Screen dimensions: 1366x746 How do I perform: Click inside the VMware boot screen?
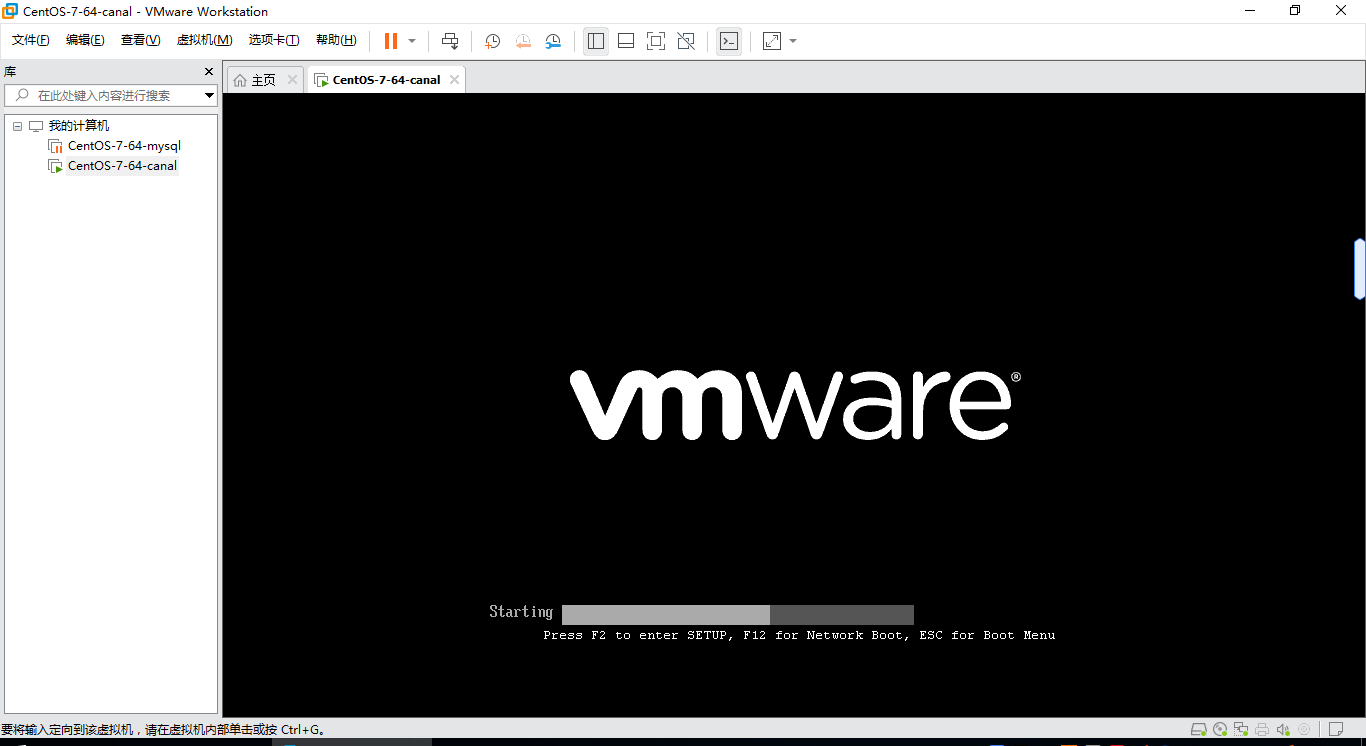(x=794, y=405)
